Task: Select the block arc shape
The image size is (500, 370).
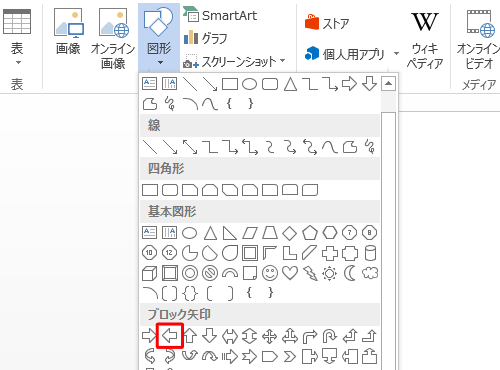Action: pyautogui.click(x=230, y=273)
